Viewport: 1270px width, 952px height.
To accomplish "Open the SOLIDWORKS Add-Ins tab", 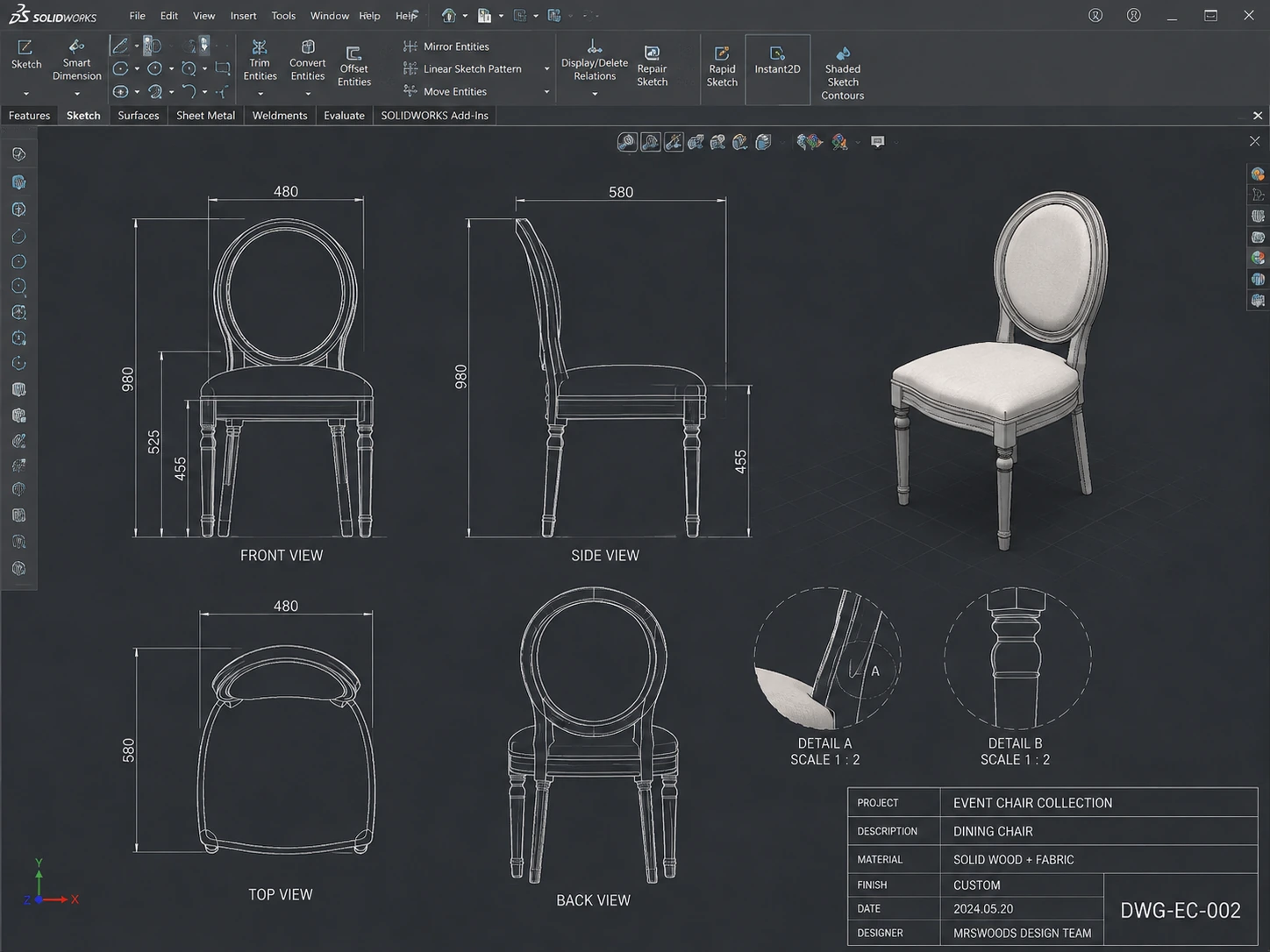I will click(434, 116).
